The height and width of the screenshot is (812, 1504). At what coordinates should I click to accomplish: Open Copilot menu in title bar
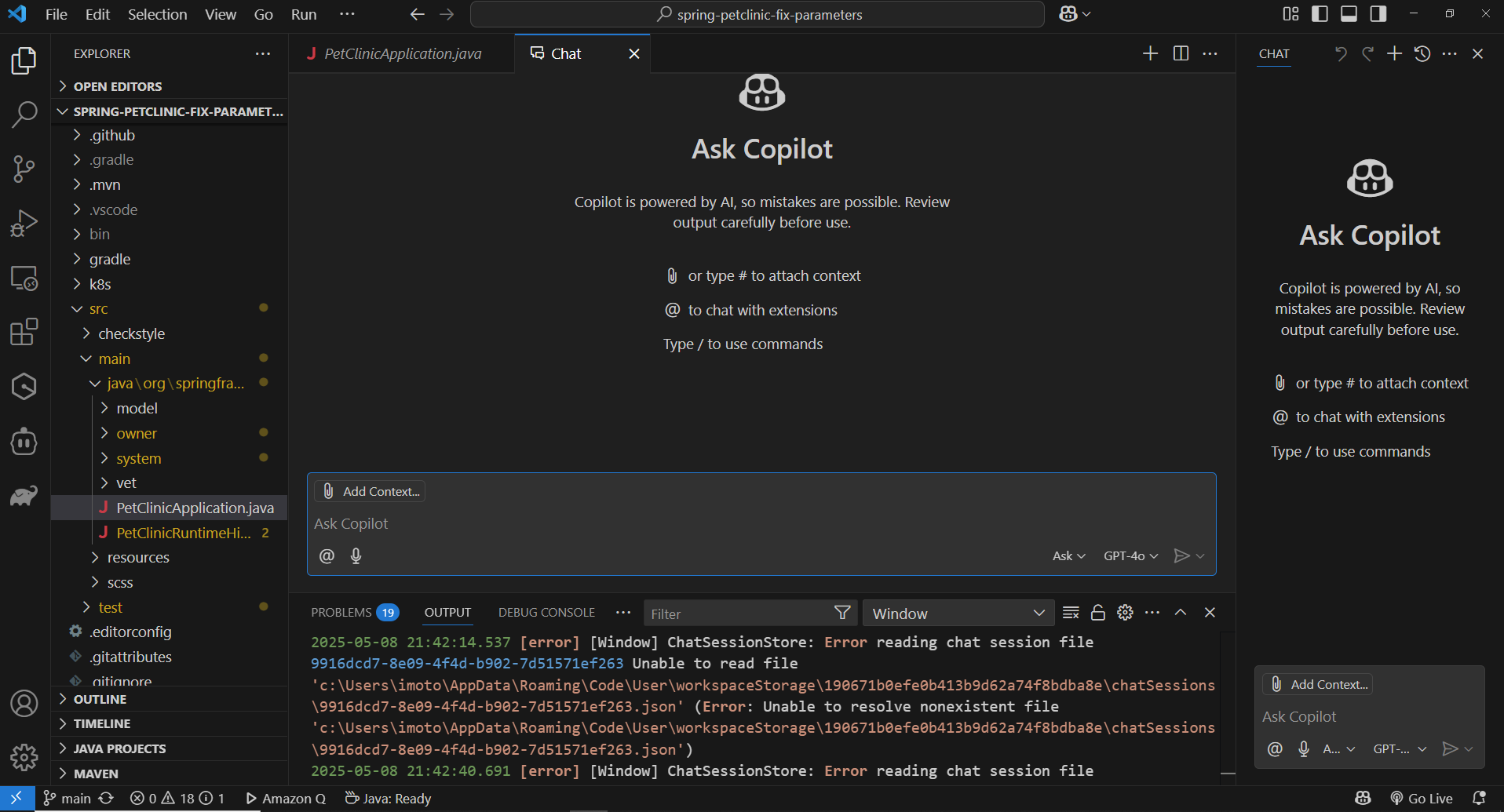click(1075, 14)
